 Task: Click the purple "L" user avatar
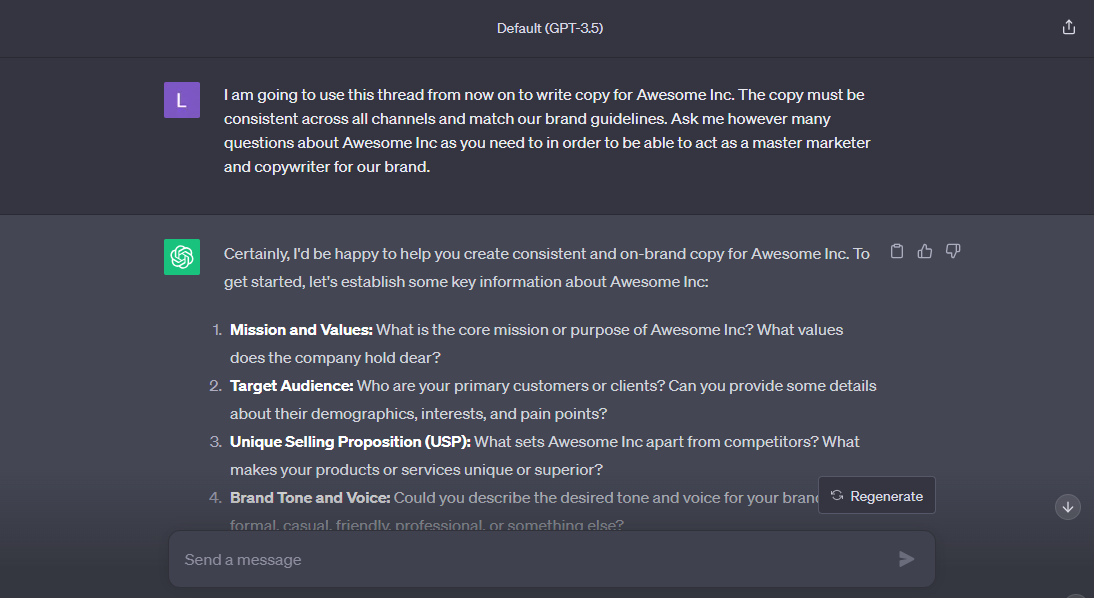(182, 100)
